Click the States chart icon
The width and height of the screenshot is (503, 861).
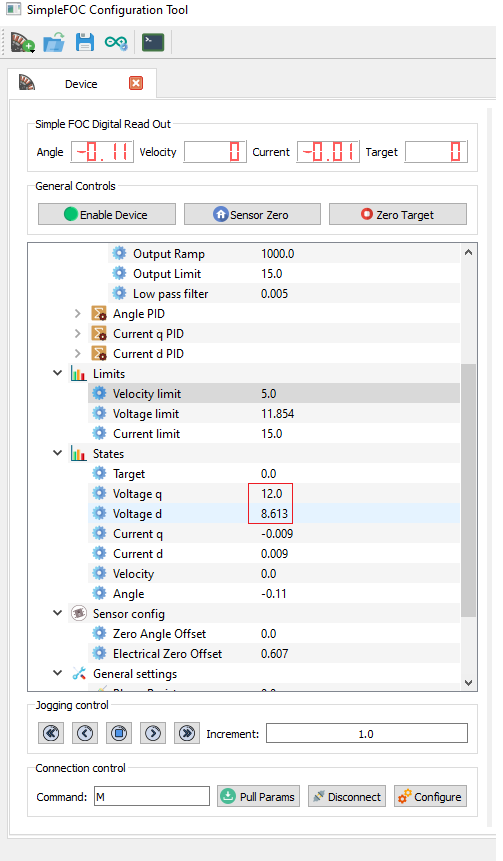point(79,454)
